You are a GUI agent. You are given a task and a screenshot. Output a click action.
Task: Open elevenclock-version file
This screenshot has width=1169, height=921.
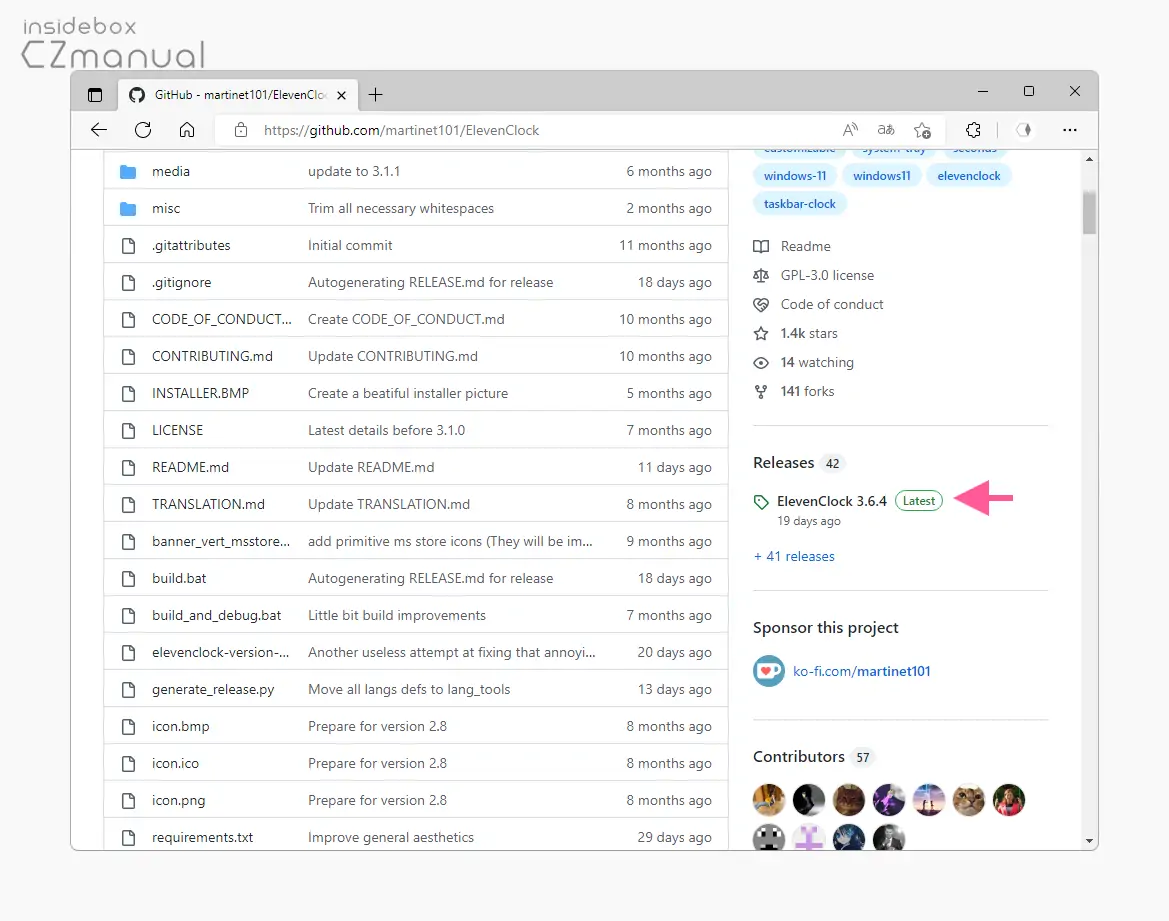221,653
